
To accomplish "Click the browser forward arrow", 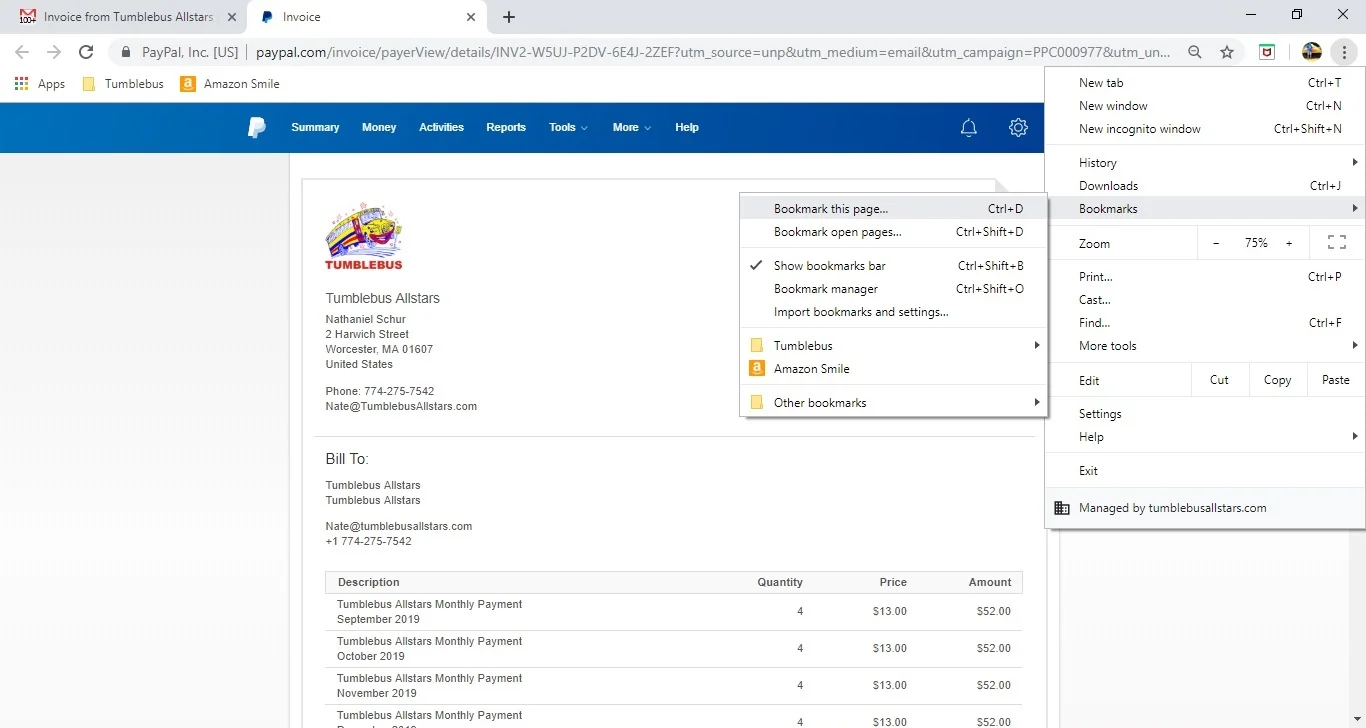I will tap(54, 52).
